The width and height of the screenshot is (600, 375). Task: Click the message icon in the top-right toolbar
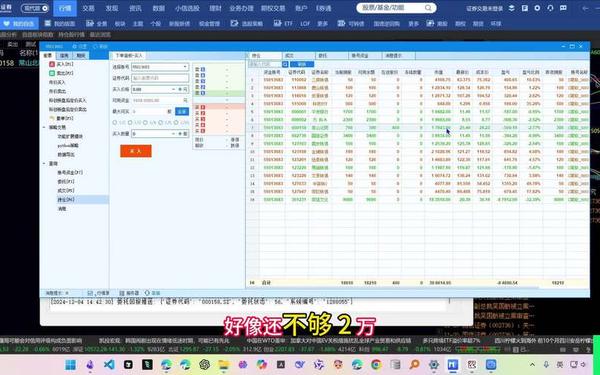click(563, 8)
